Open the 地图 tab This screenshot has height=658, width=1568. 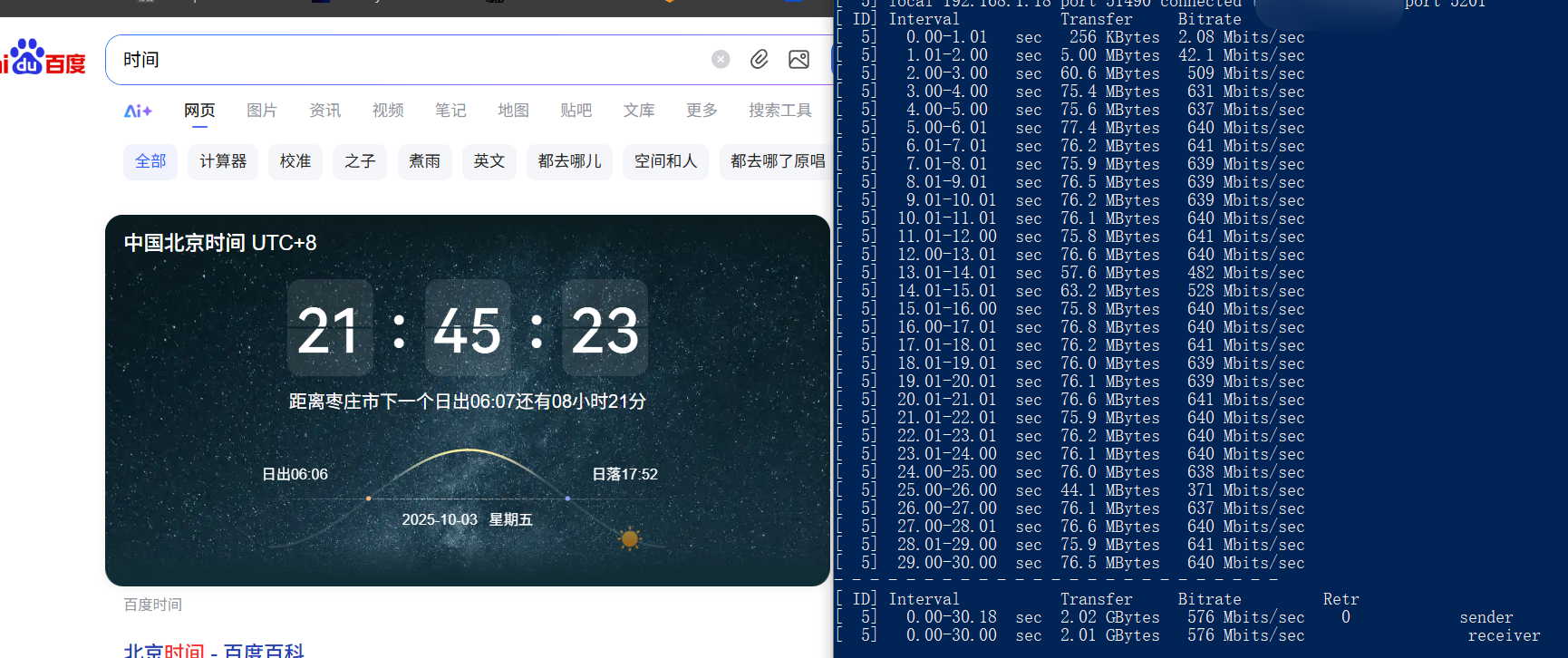point(513,111)
